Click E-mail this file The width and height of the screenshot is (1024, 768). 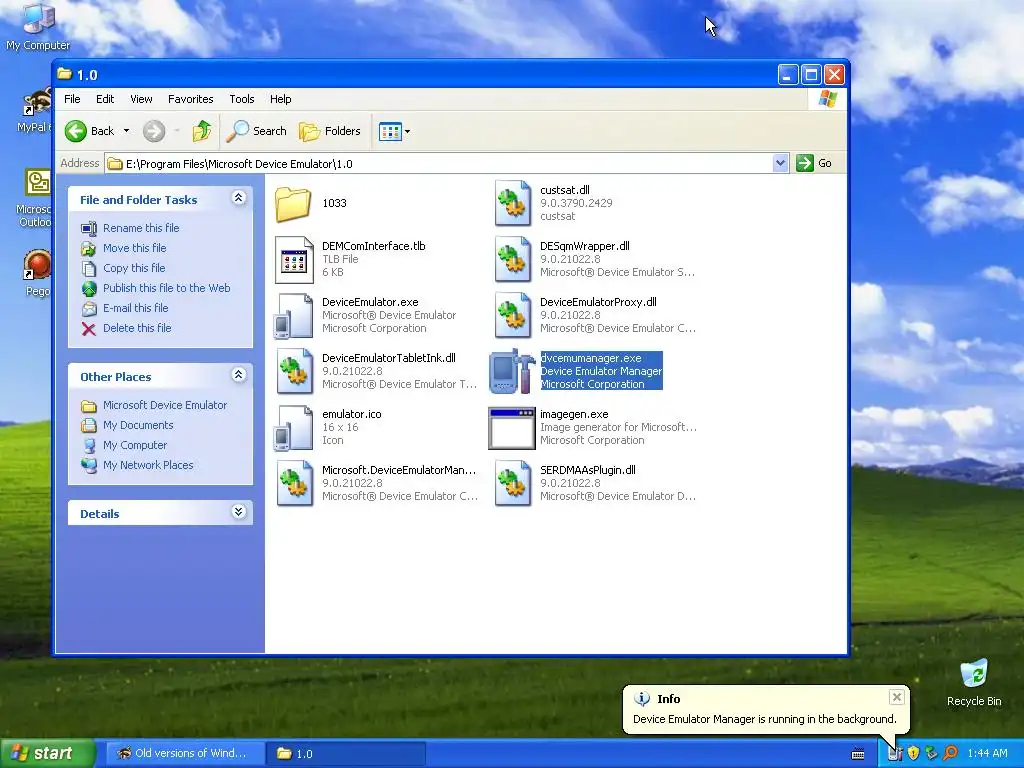(136, 308)
